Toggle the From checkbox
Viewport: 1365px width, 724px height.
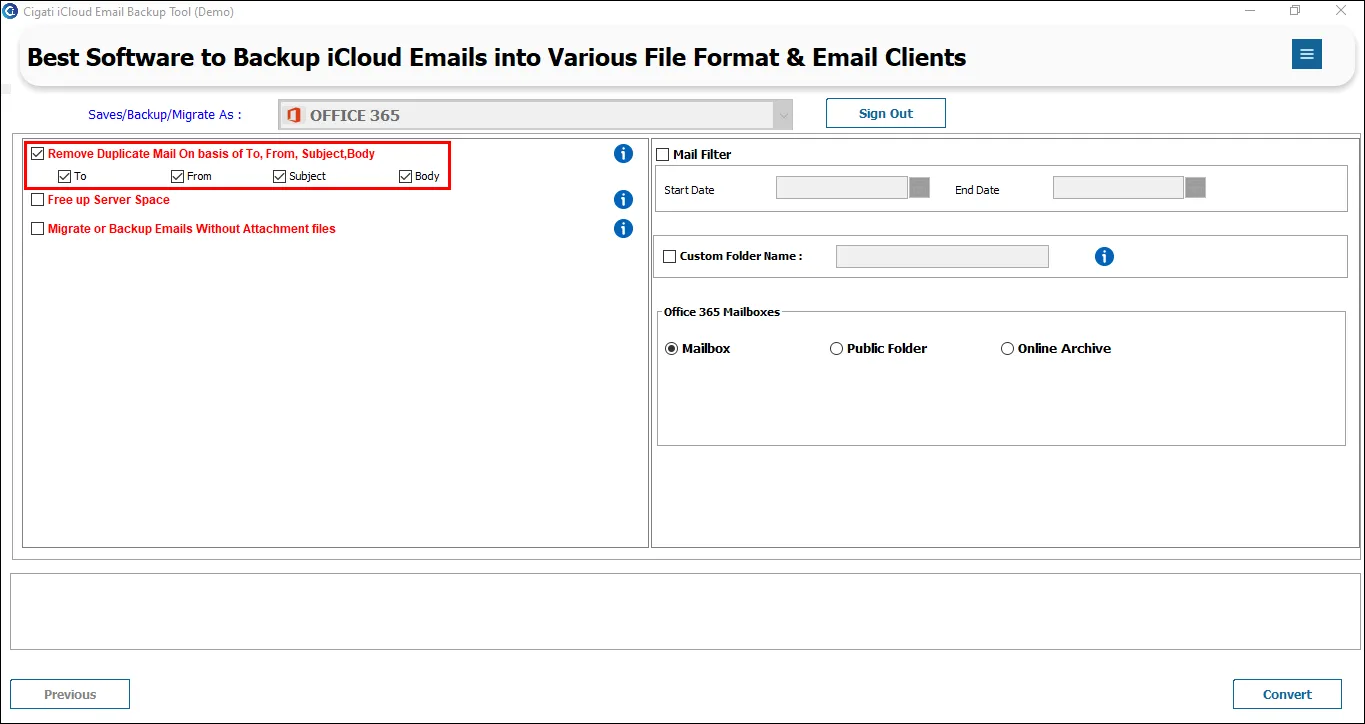(x=178, y=176)
